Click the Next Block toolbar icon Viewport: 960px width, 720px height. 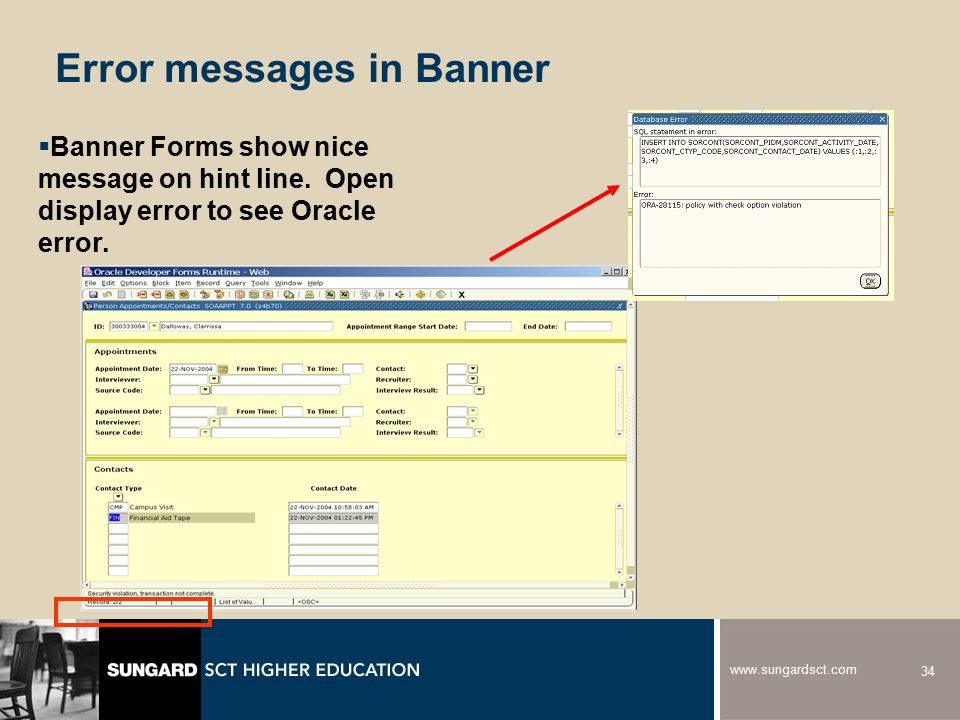point(219,294)
